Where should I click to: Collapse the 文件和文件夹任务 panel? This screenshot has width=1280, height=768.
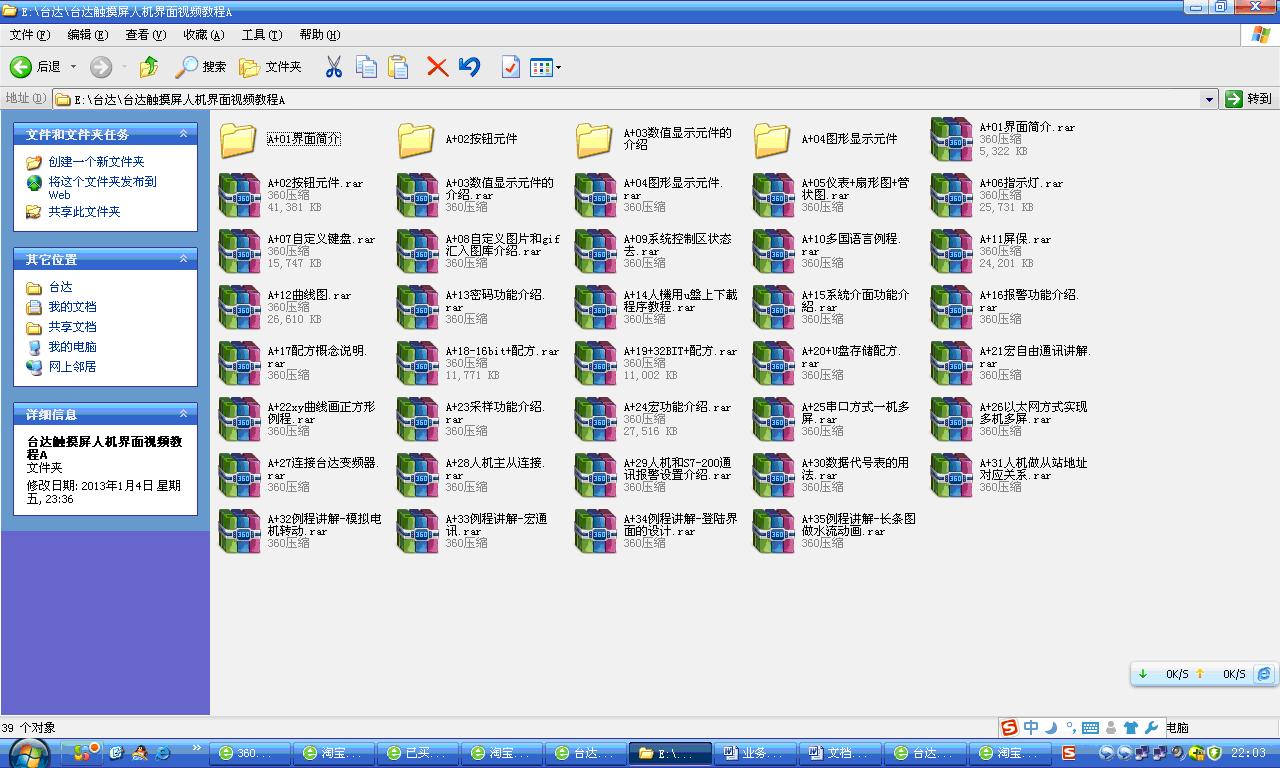point(183,134)
